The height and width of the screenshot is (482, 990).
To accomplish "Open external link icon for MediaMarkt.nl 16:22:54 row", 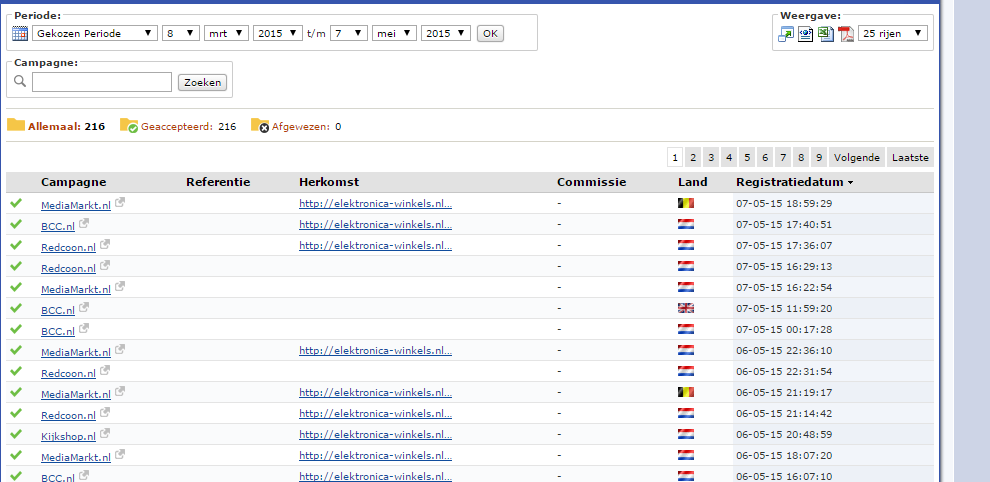I will click(x=120, y=286).
